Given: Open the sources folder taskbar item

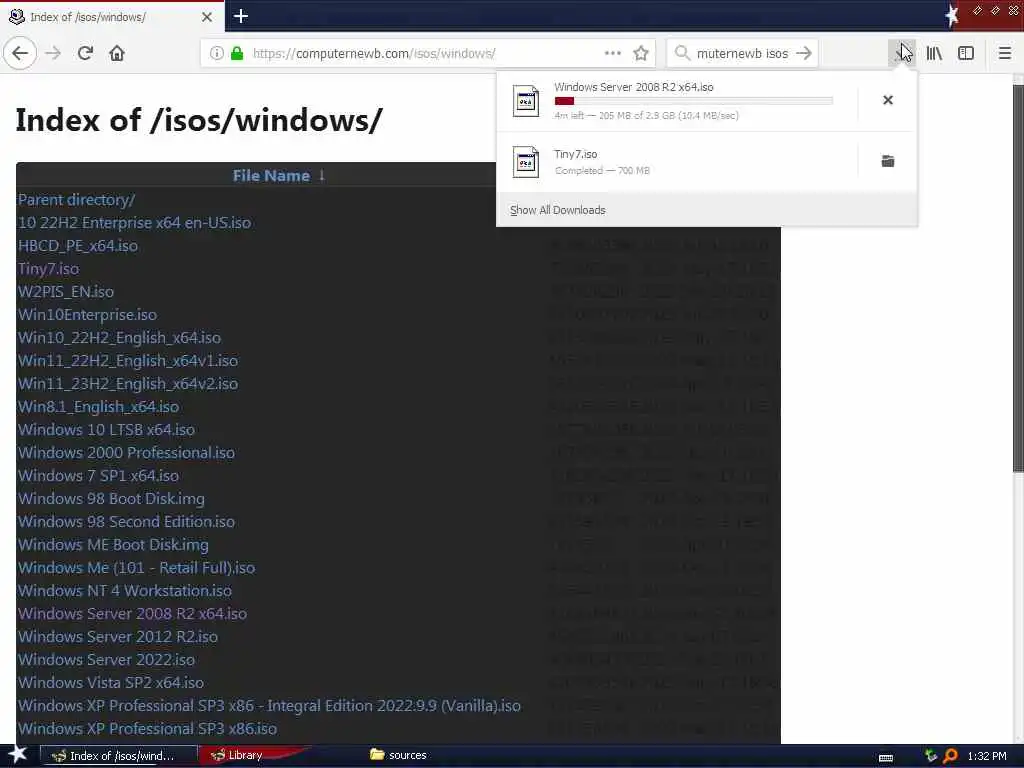Looking at the screenshot, I should pos(398,756).
